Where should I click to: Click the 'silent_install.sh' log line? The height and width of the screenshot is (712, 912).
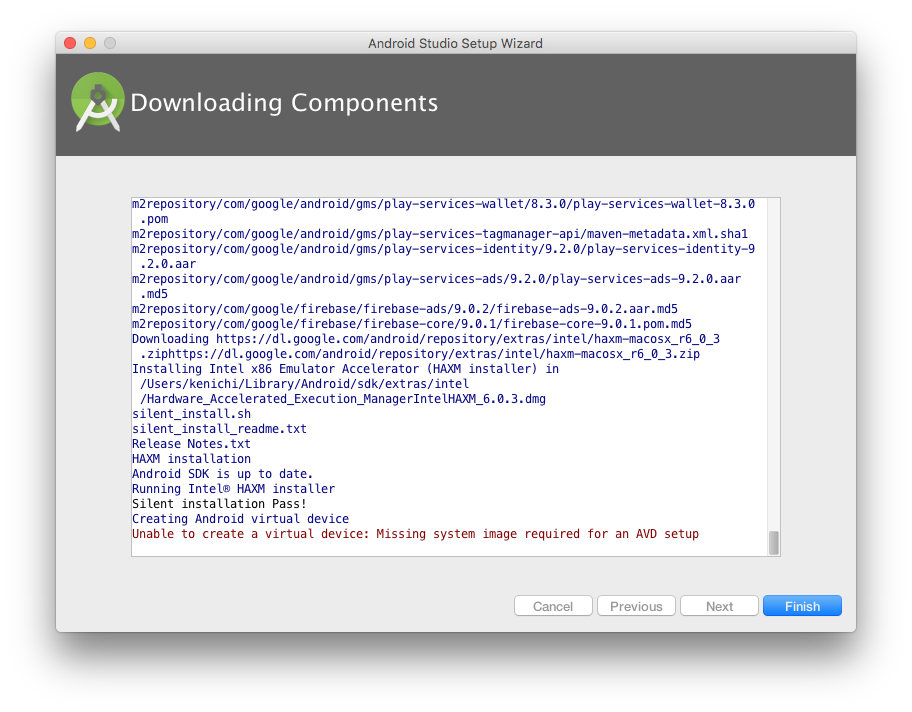[191, 414]
